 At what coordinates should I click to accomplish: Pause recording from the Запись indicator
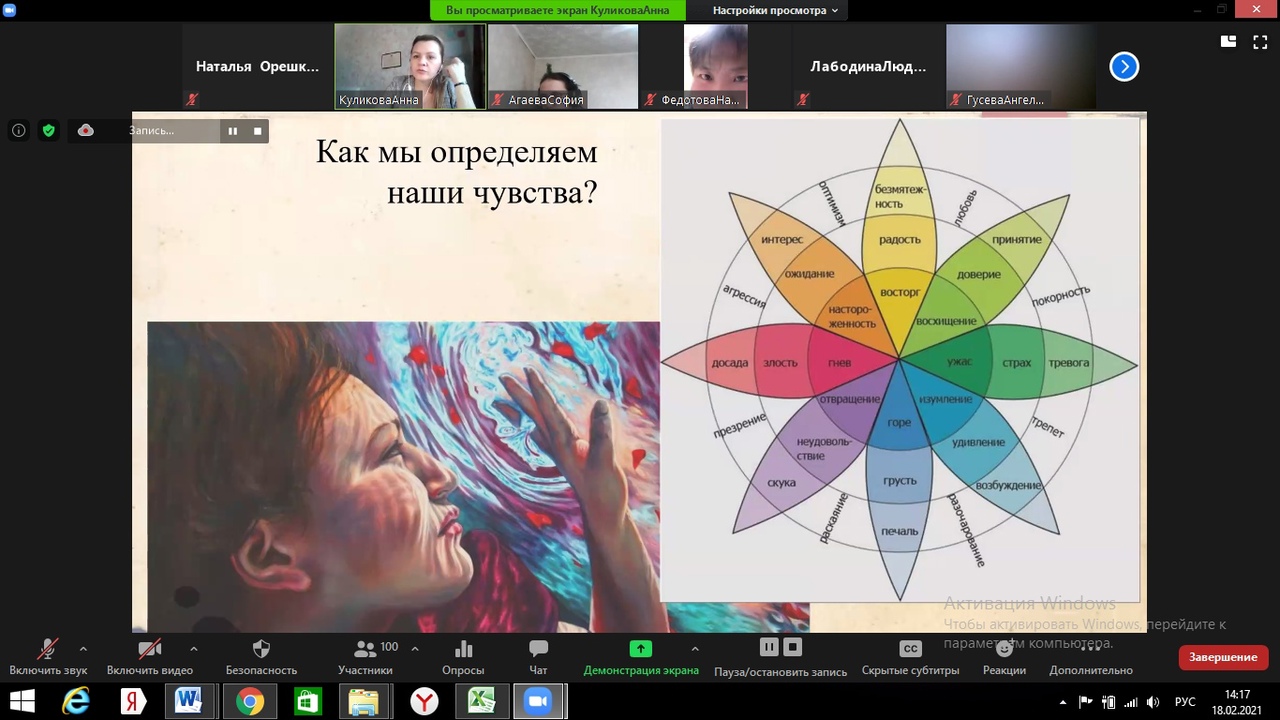pyautogui.click(x=232, y=131)
